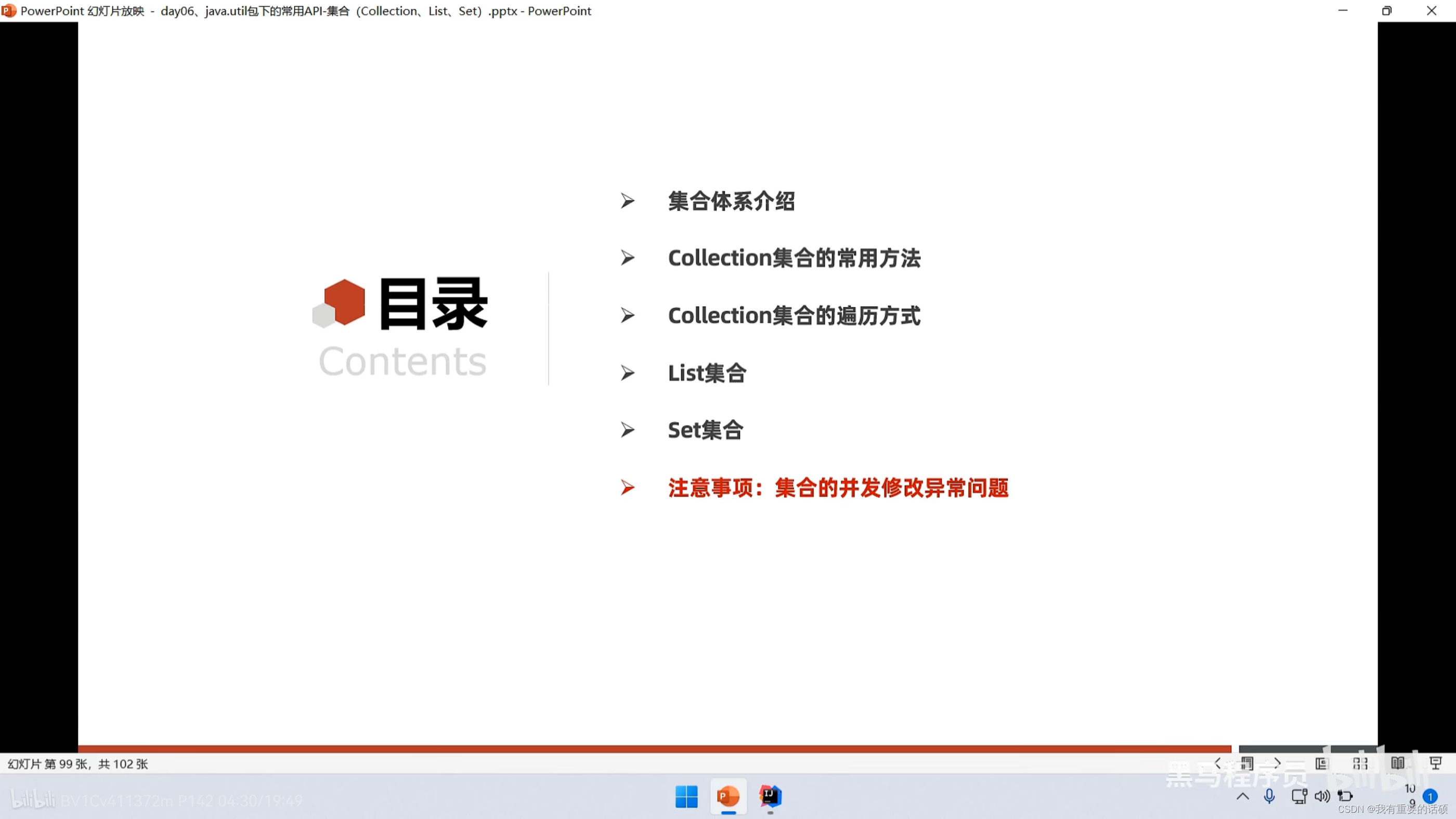Toggle the microphone tray icon
Image resolution: width=1456 pixels, height=819 pixels.
tap(1269, 797)
